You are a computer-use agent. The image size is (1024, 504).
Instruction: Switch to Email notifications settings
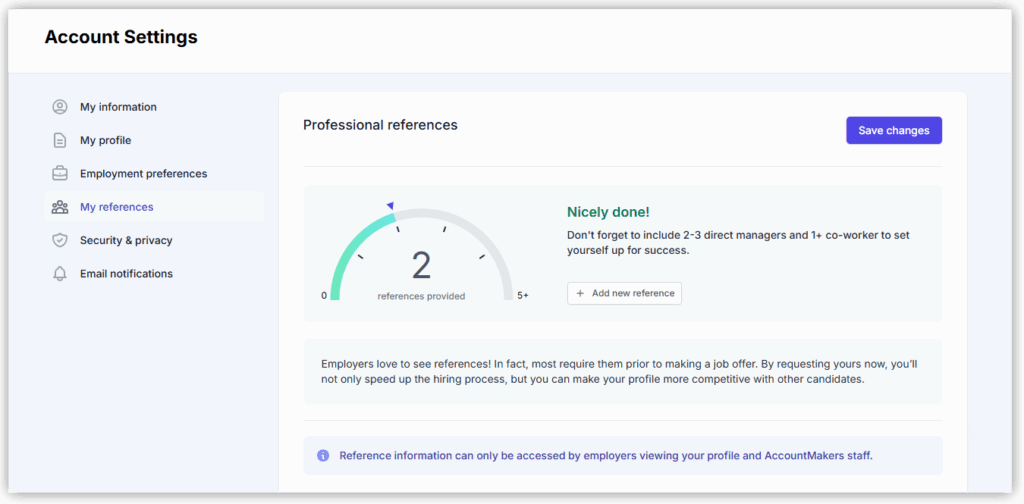point(126,274)
